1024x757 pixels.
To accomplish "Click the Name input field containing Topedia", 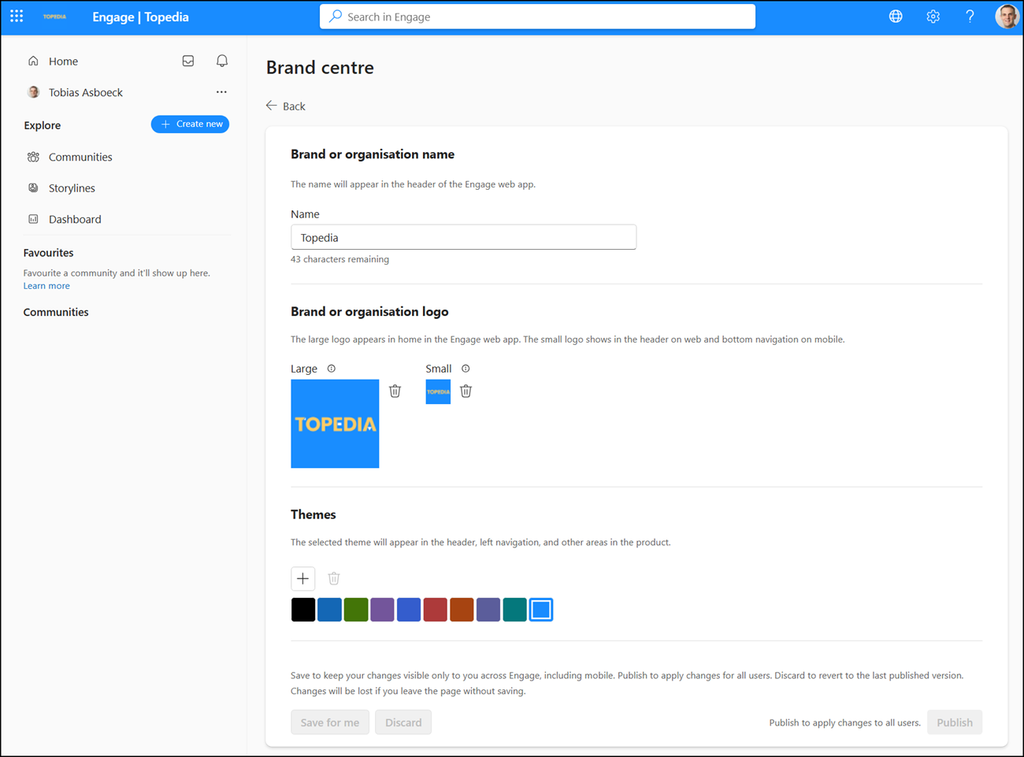I will pyautogui.click(x=464, y=237).
